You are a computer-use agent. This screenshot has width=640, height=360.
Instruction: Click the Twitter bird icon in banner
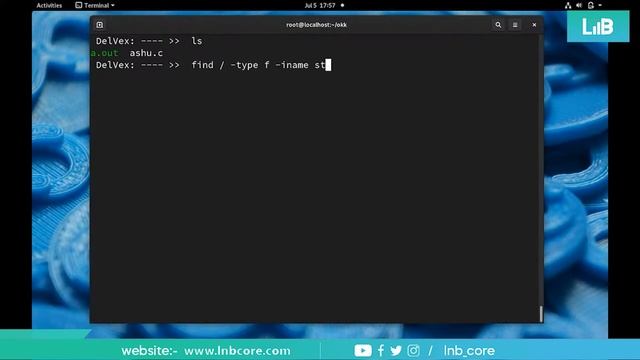click(396, 351)
